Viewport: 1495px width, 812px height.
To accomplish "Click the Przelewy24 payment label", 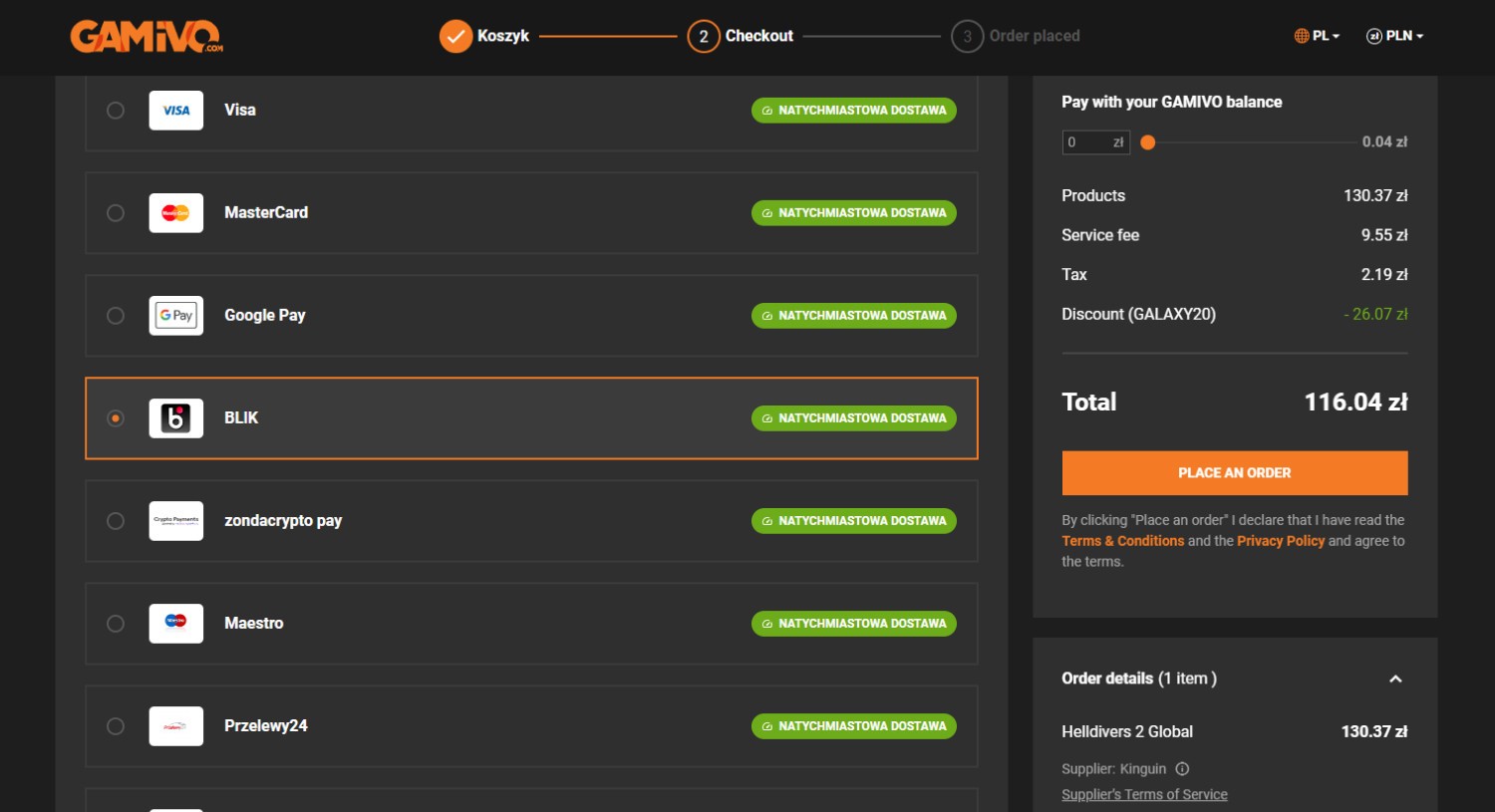I will click(x=266, y=726).
